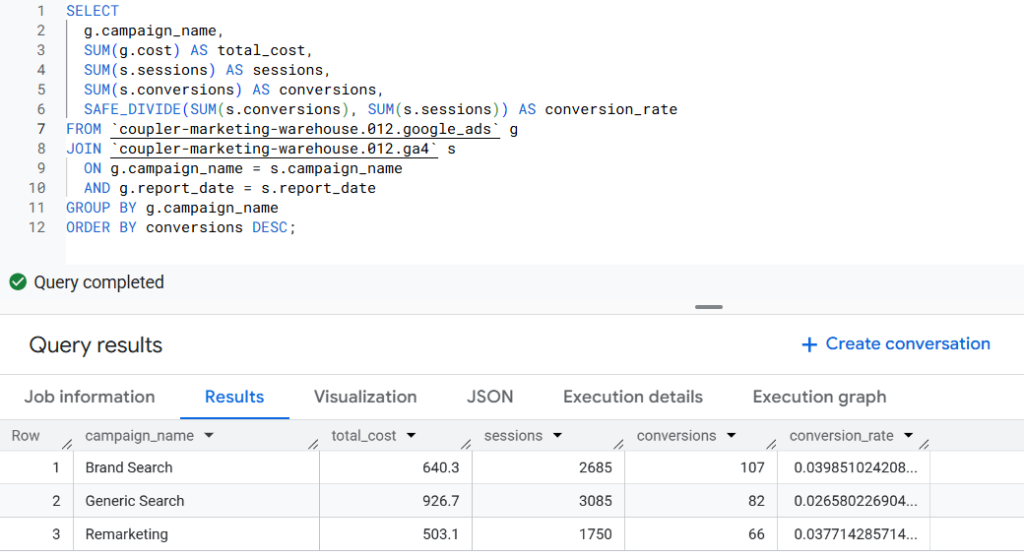
Task: Open the Job information tab
Action: [x=89, y=397]
